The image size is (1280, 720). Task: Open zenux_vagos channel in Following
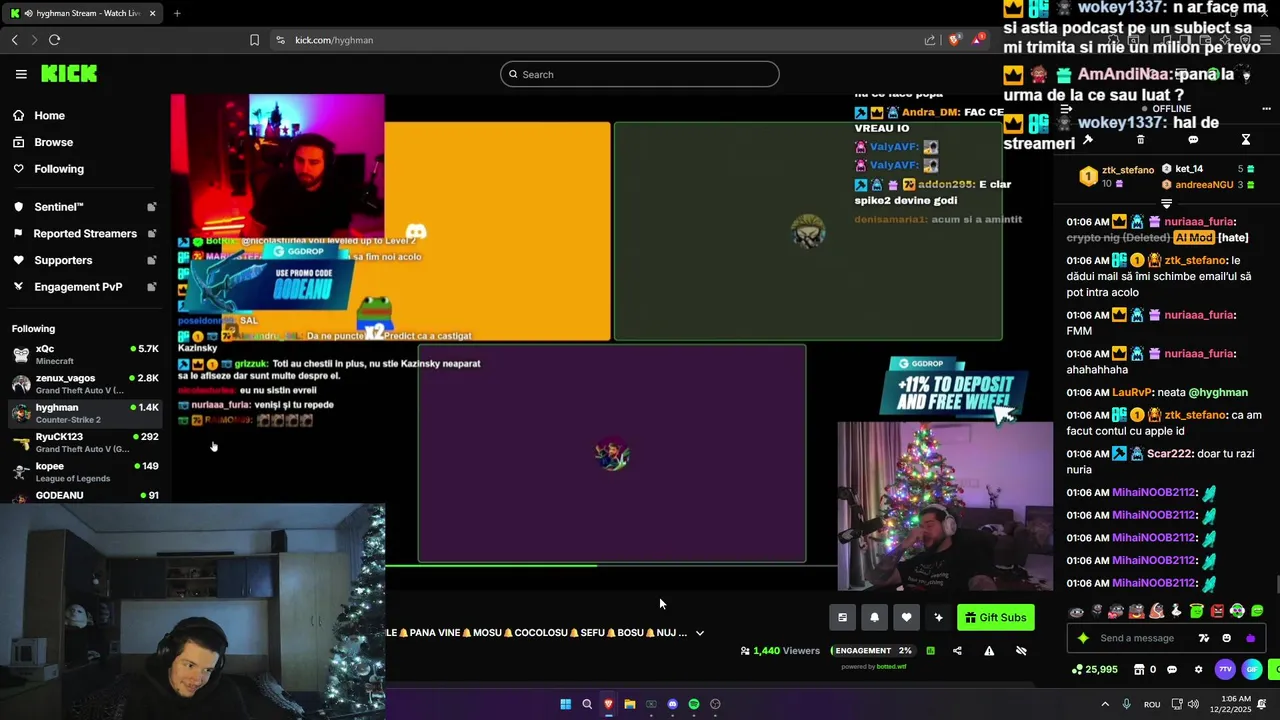(x=85, y=383)
